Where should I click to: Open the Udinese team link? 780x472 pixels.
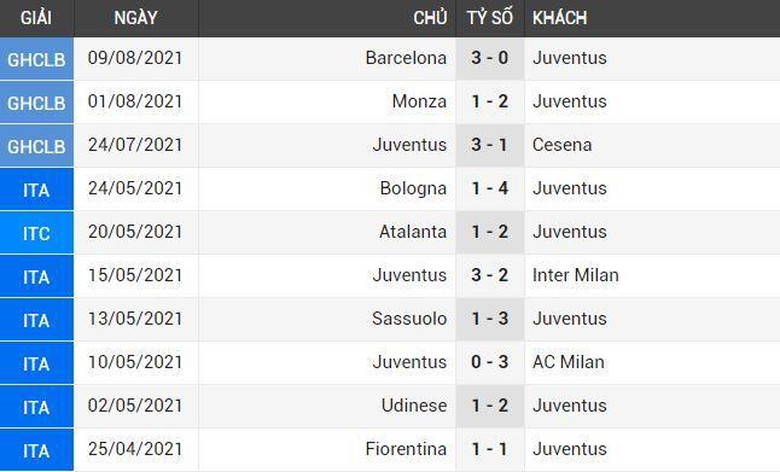click(x=414, y=406)
